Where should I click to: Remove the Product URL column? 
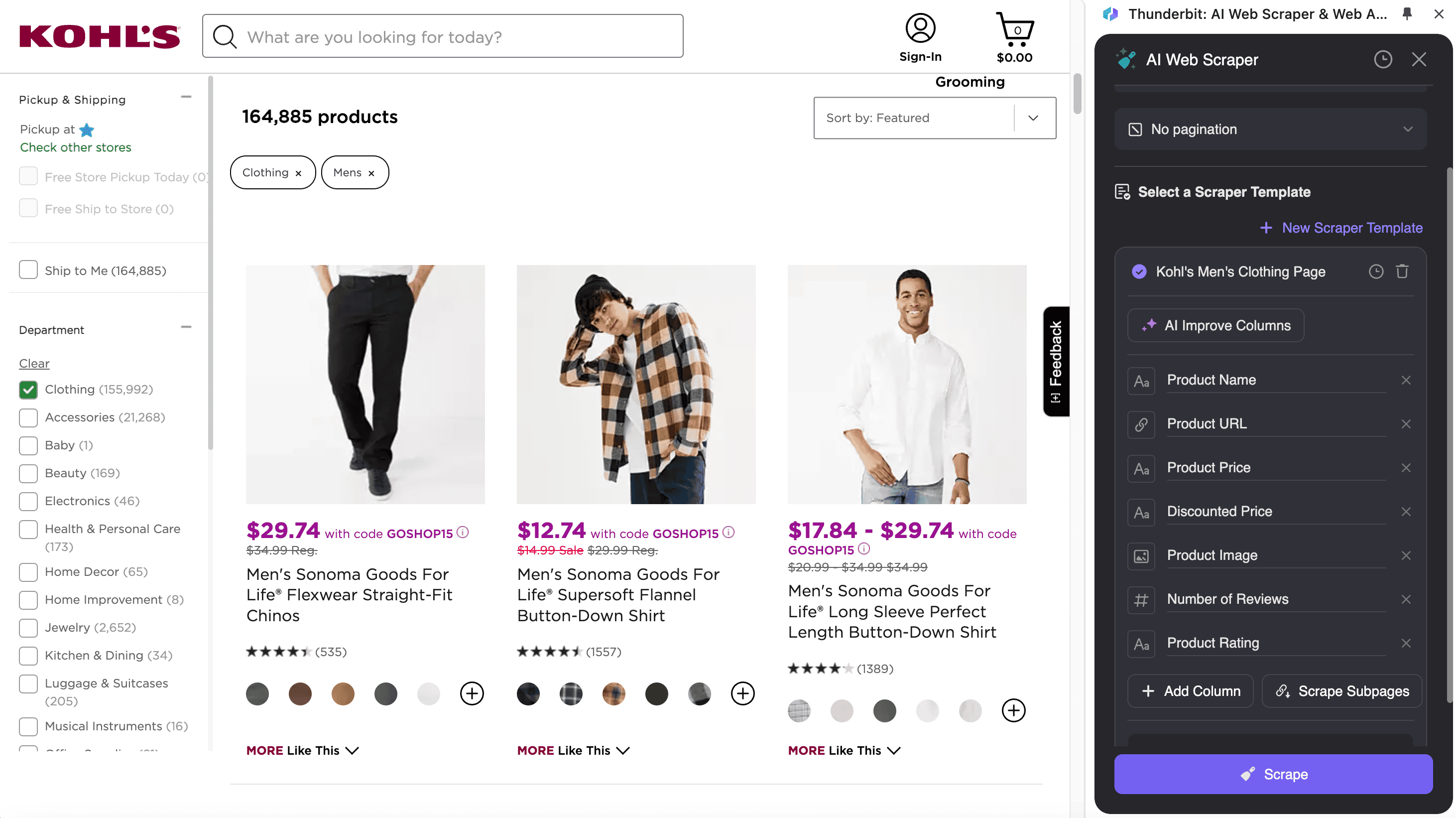tap(1406, 424)
